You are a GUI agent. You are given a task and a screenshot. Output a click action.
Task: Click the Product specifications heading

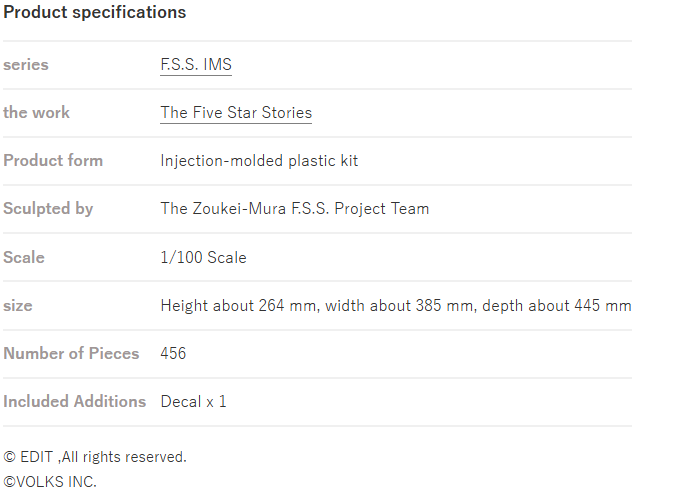94,12
